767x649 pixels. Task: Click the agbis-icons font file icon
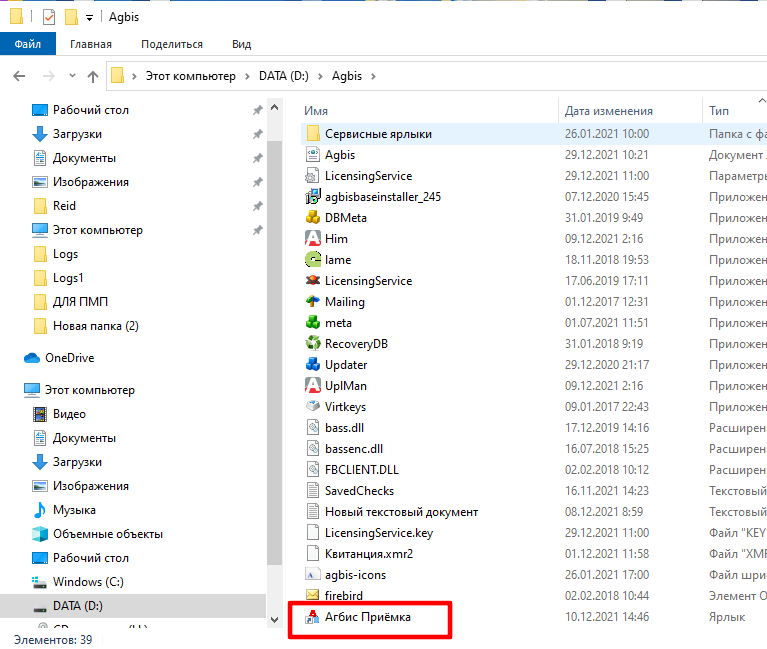(313, 575)
